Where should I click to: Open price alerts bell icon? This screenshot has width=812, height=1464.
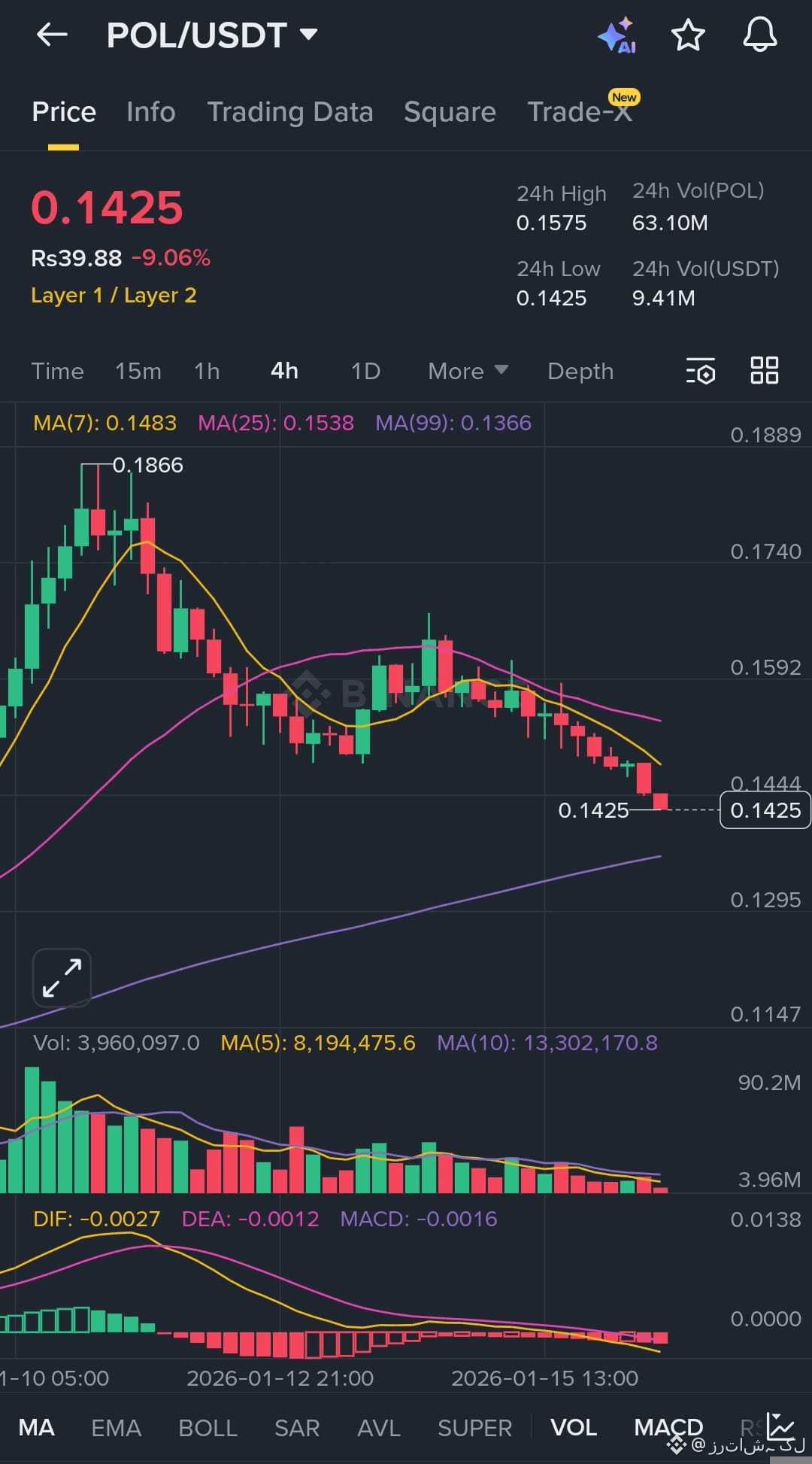point(759,35)
